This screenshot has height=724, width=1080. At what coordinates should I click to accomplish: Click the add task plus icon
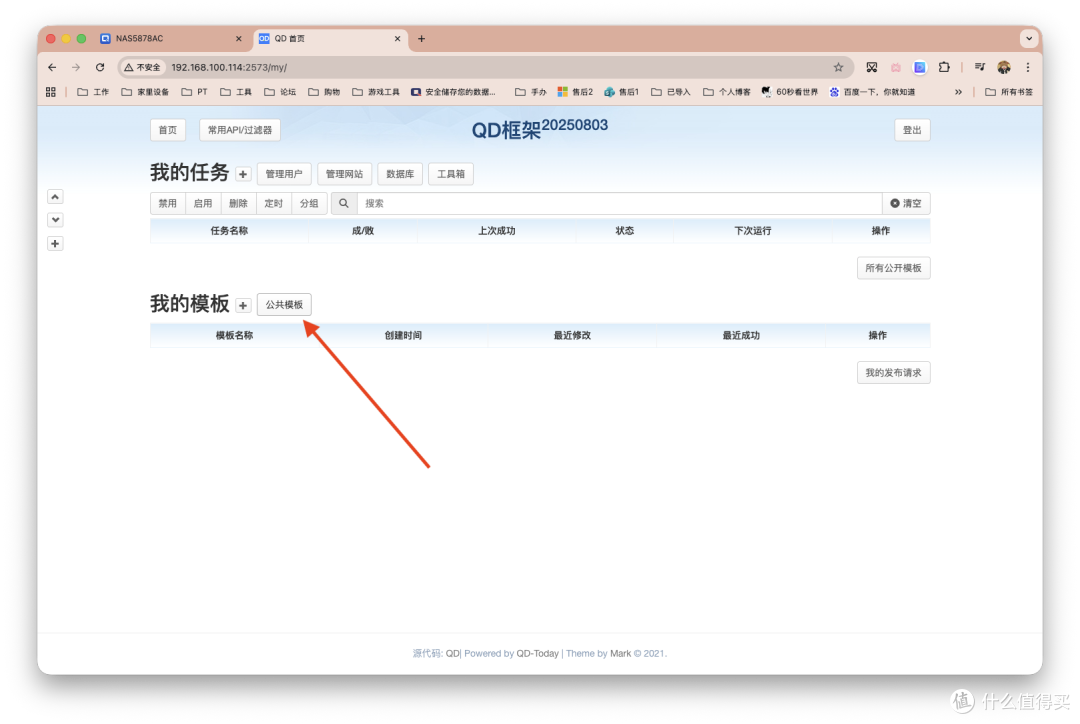coord(242,174)
